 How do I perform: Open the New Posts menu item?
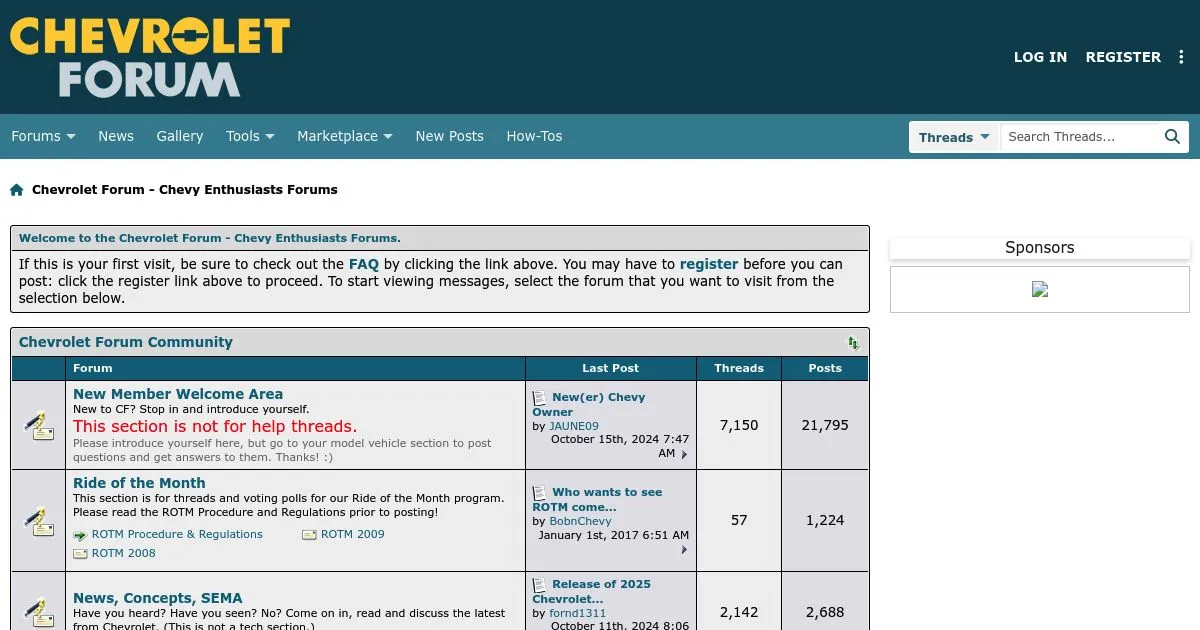(449, 136)
